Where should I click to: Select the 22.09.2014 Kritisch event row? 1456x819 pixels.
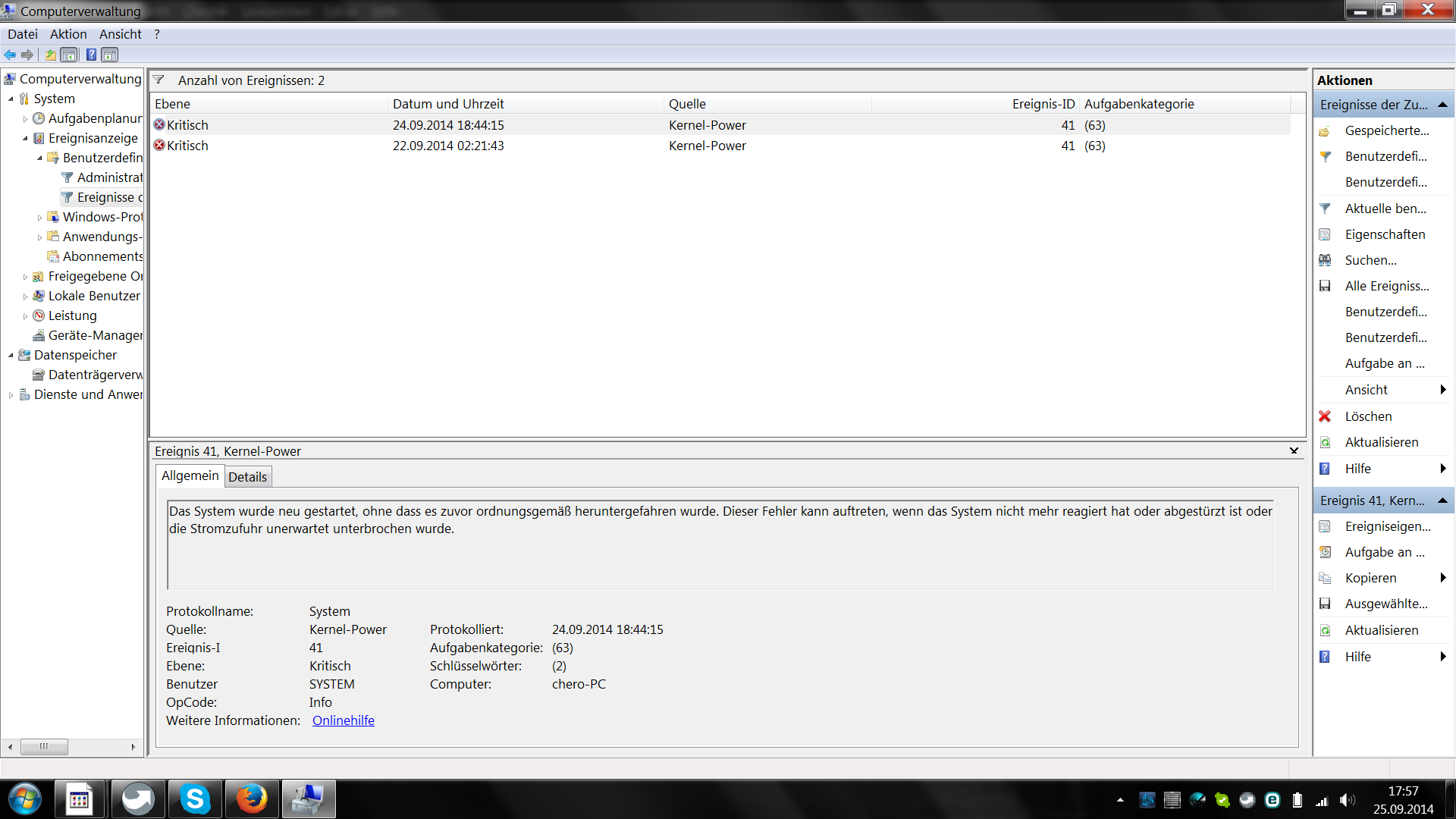(x=447, y=146)
